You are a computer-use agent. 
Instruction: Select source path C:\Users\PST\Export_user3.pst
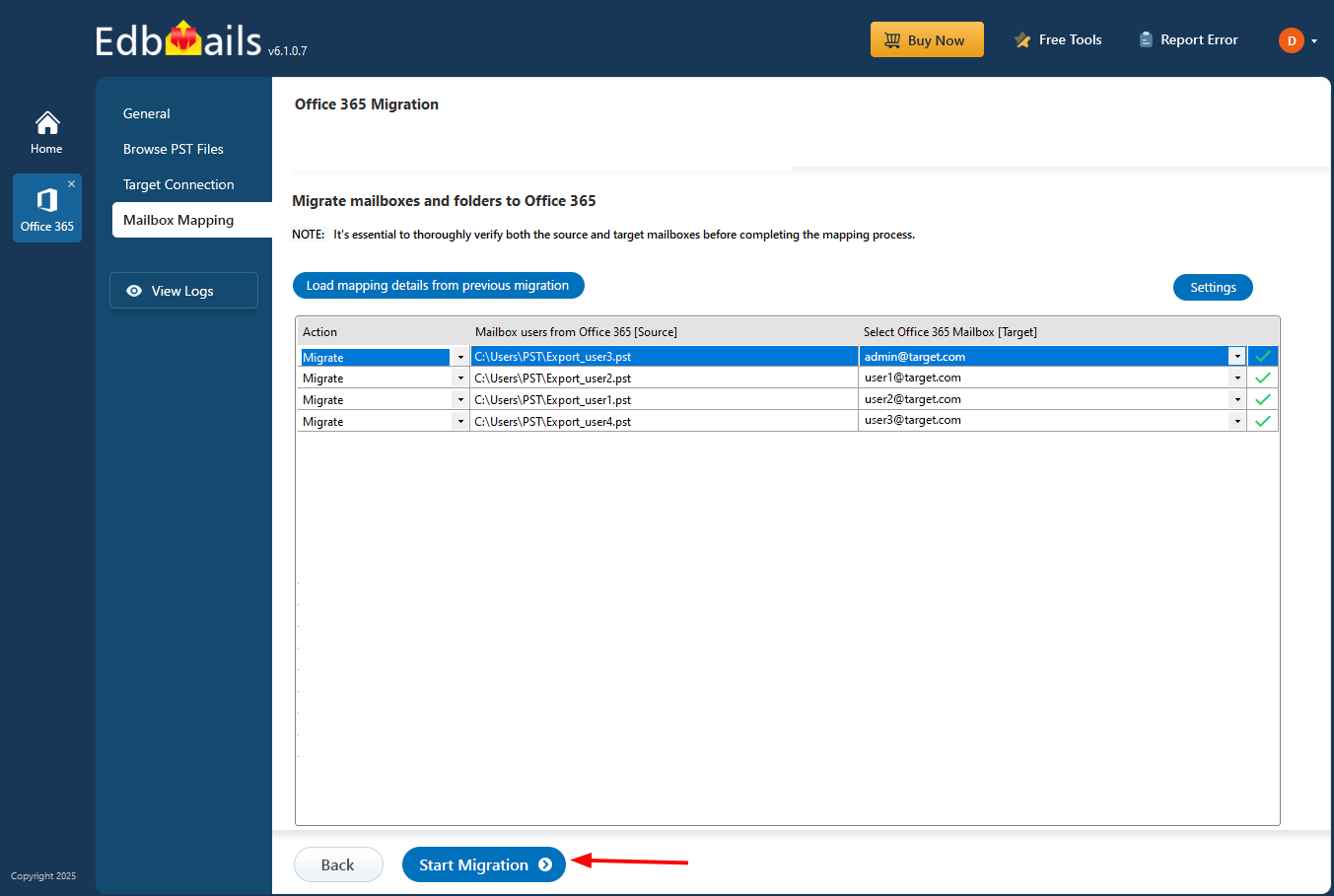pos(665,357)
